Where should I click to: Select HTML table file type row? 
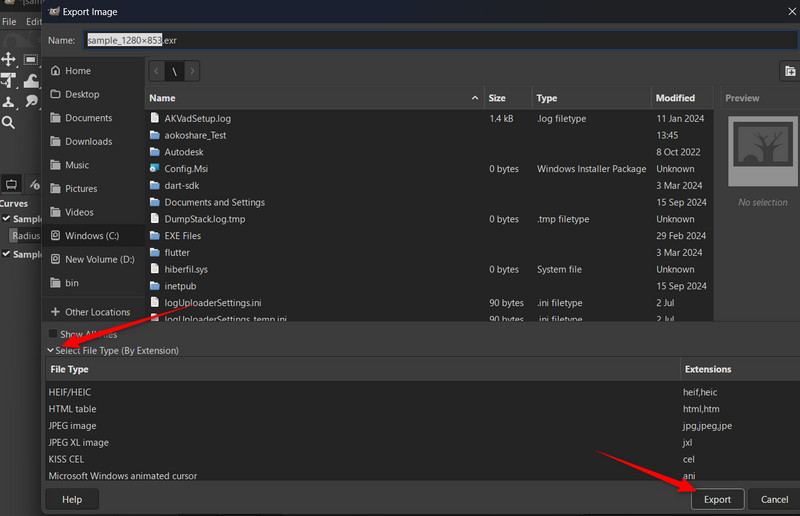(x=422, y=409)
